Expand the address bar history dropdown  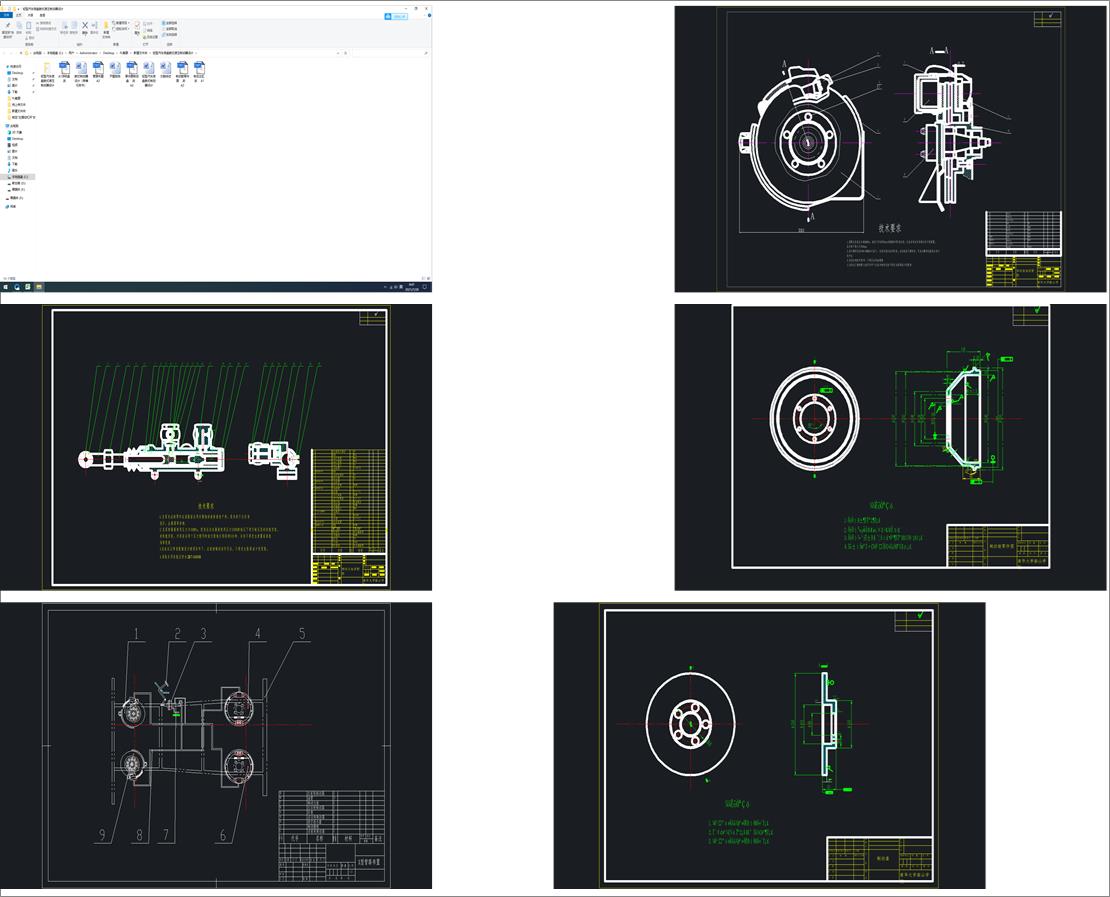point(338,53)
